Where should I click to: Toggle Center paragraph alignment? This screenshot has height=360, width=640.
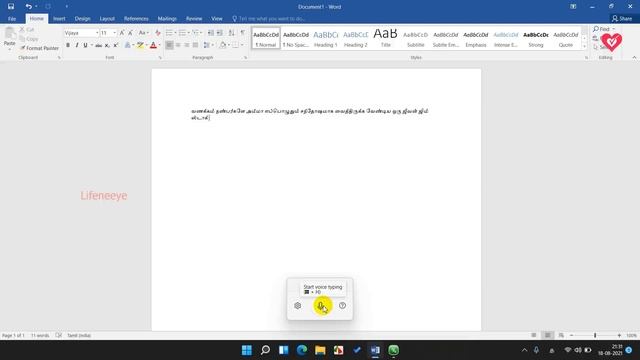tap(178, 45)
